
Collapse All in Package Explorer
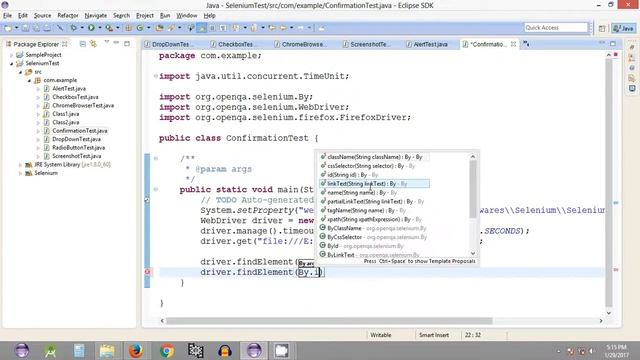point(82,44)
